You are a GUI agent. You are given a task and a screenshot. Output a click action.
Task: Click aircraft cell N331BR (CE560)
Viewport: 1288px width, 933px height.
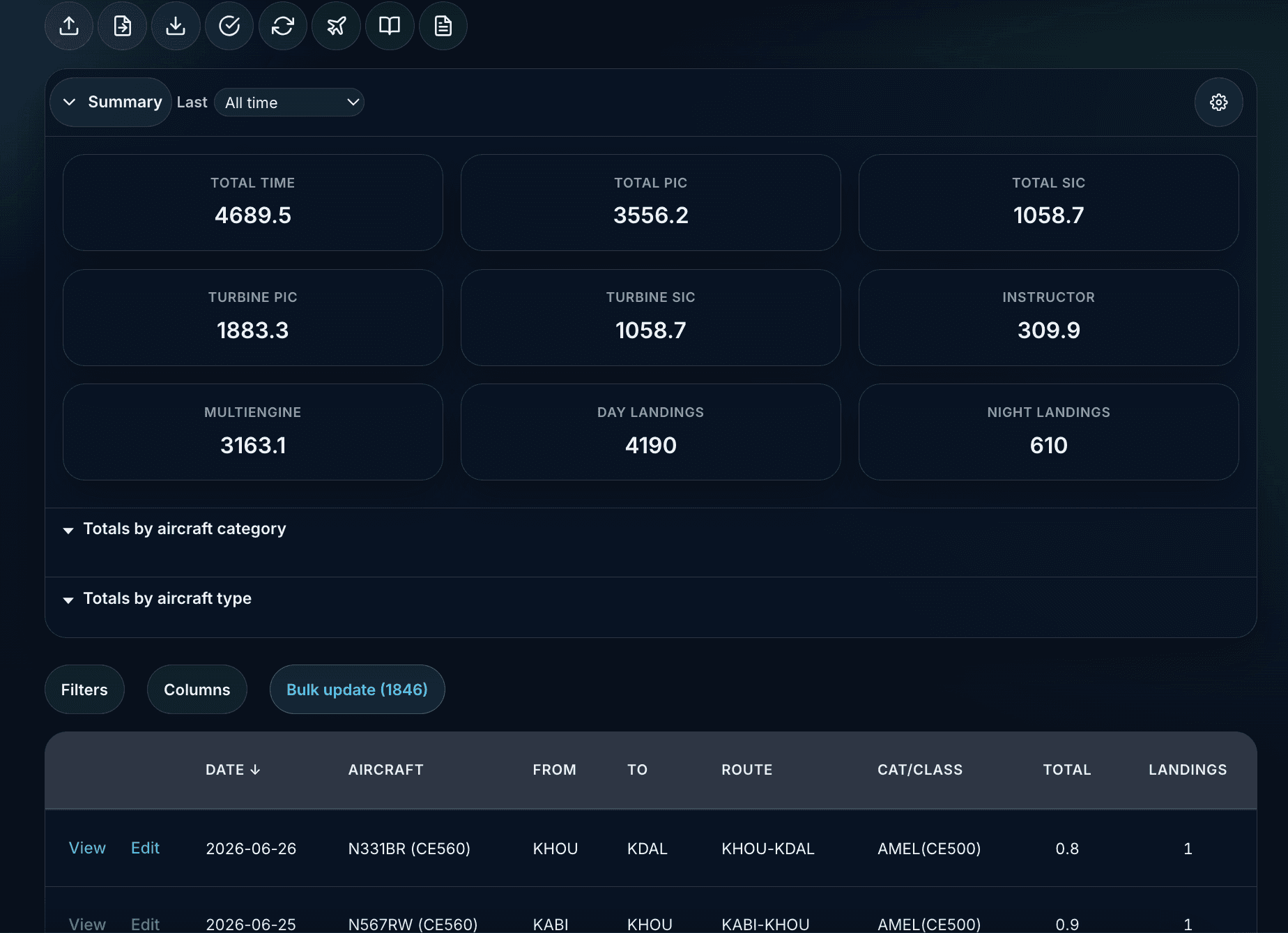(x=409, y=849)
